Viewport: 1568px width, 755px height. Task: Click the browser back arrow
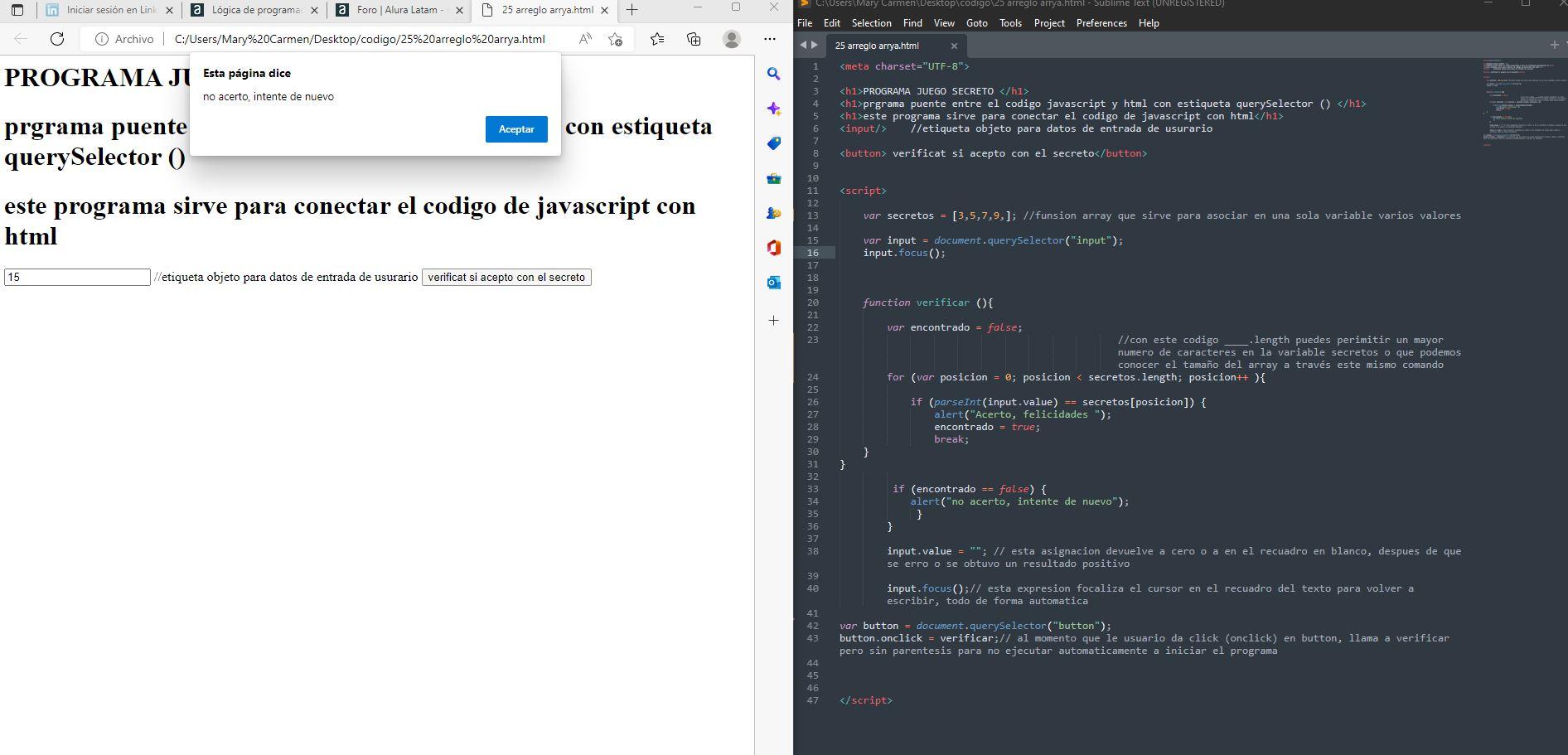click(x=21, y=39)
